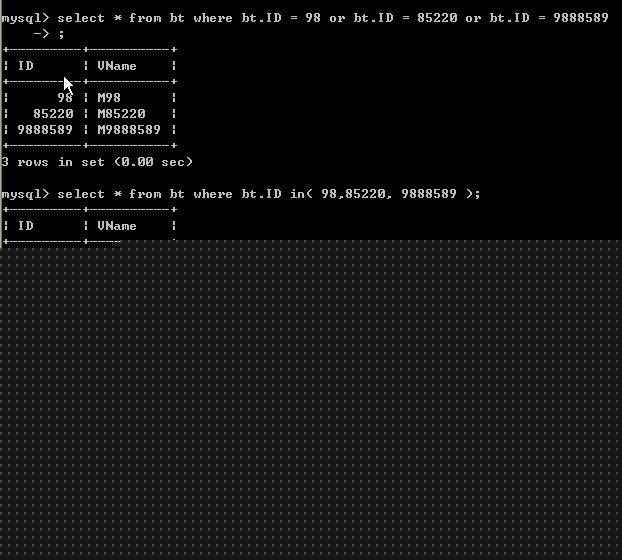Click the 'ID' header of the first result table
Image resolution: width=622 pixels, height=560 pixels.
[x=26, y=66]
